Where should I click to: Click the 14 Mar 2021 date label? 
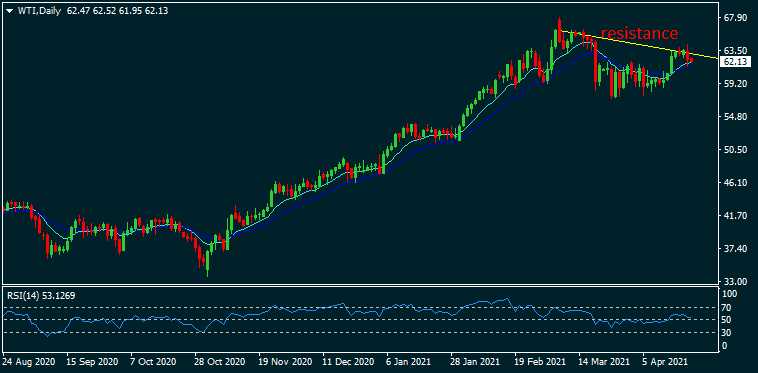[603, 361]
